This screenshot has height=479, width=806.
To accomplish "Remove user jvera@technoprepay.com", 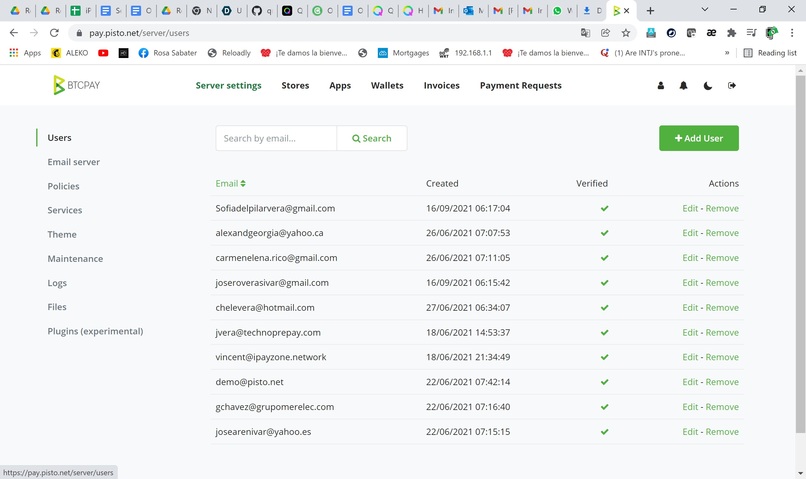I will click(722, 333).
